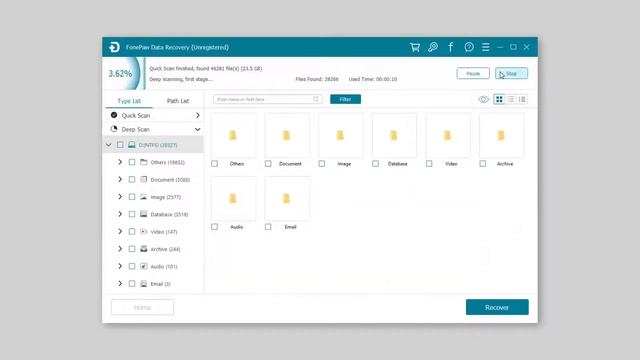Select the Database (3518) tree row label
640x360 pixels.
click(169, 214)
